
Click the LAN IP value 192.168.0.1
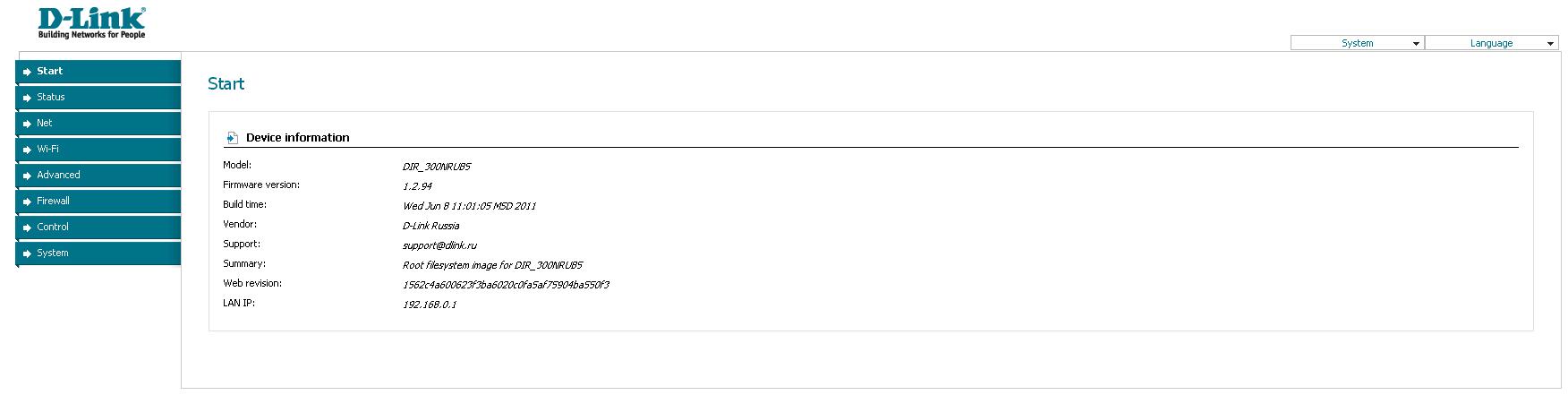pyautogui.click(x=430, y=305)
